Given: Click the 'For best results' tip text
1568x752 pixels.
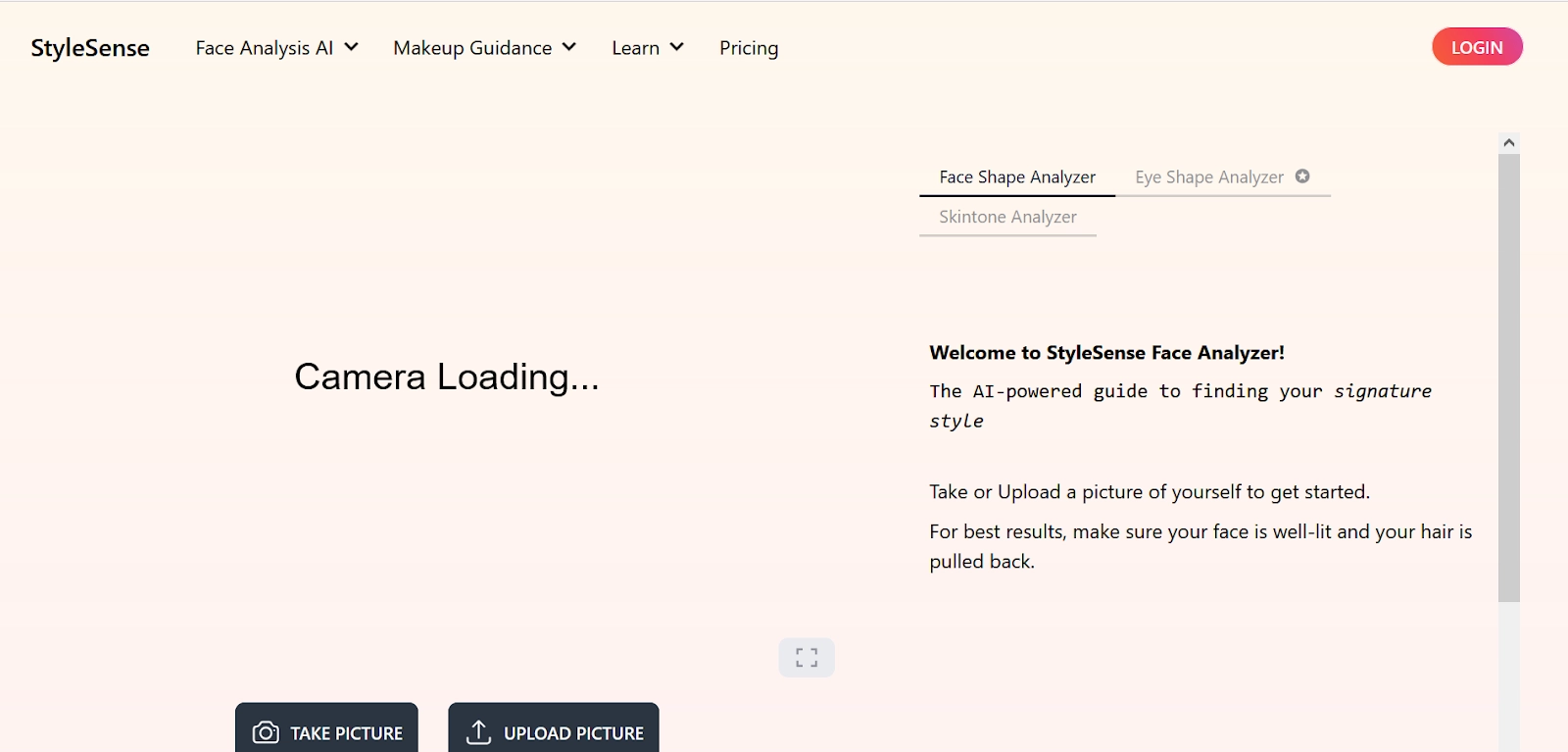Looking at the screenshot, I should [1200, 546].
